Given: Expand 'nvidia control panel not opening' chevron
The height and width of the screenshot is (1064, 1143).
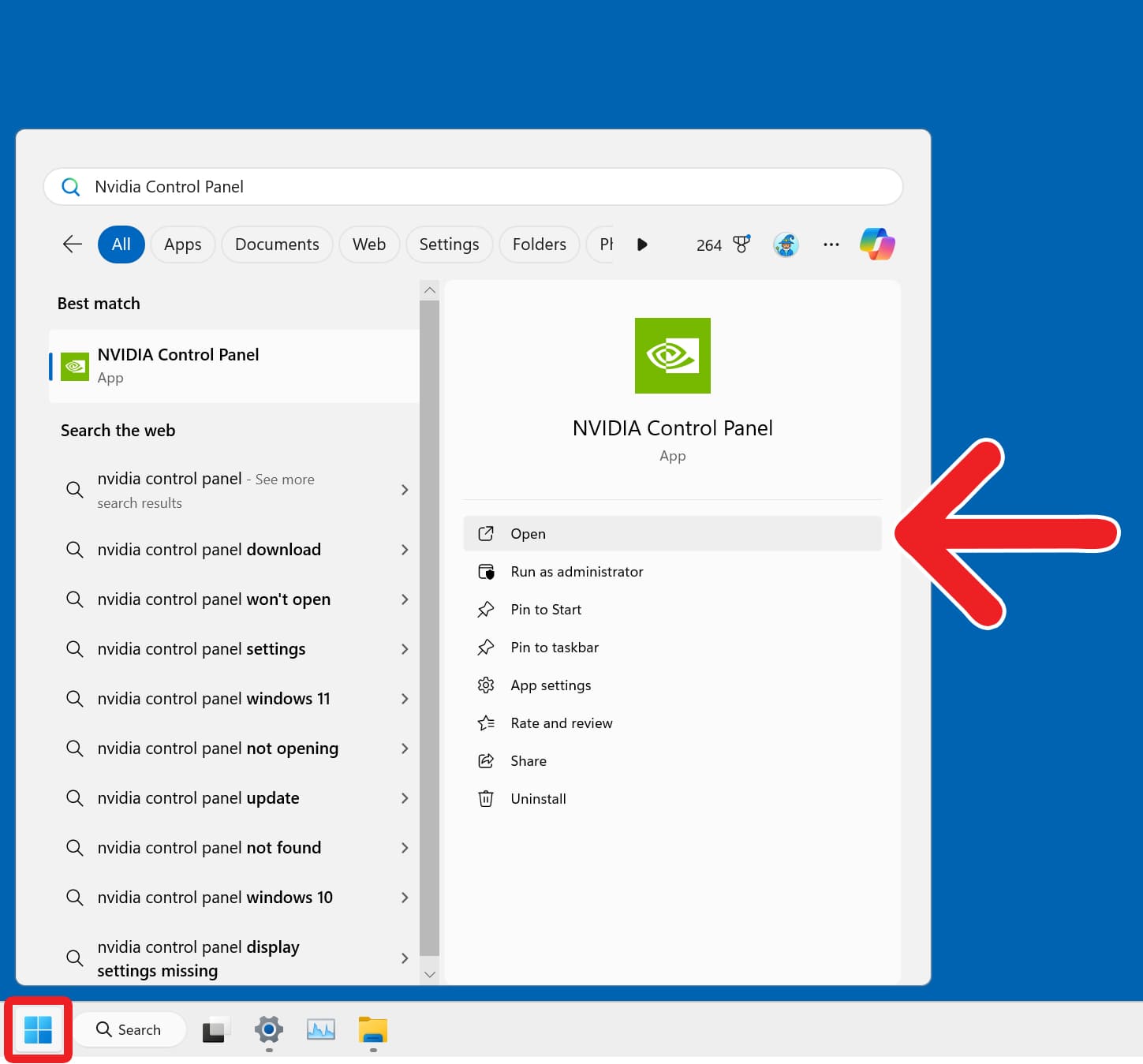Looking at the screenshot, I should (405, 749).
